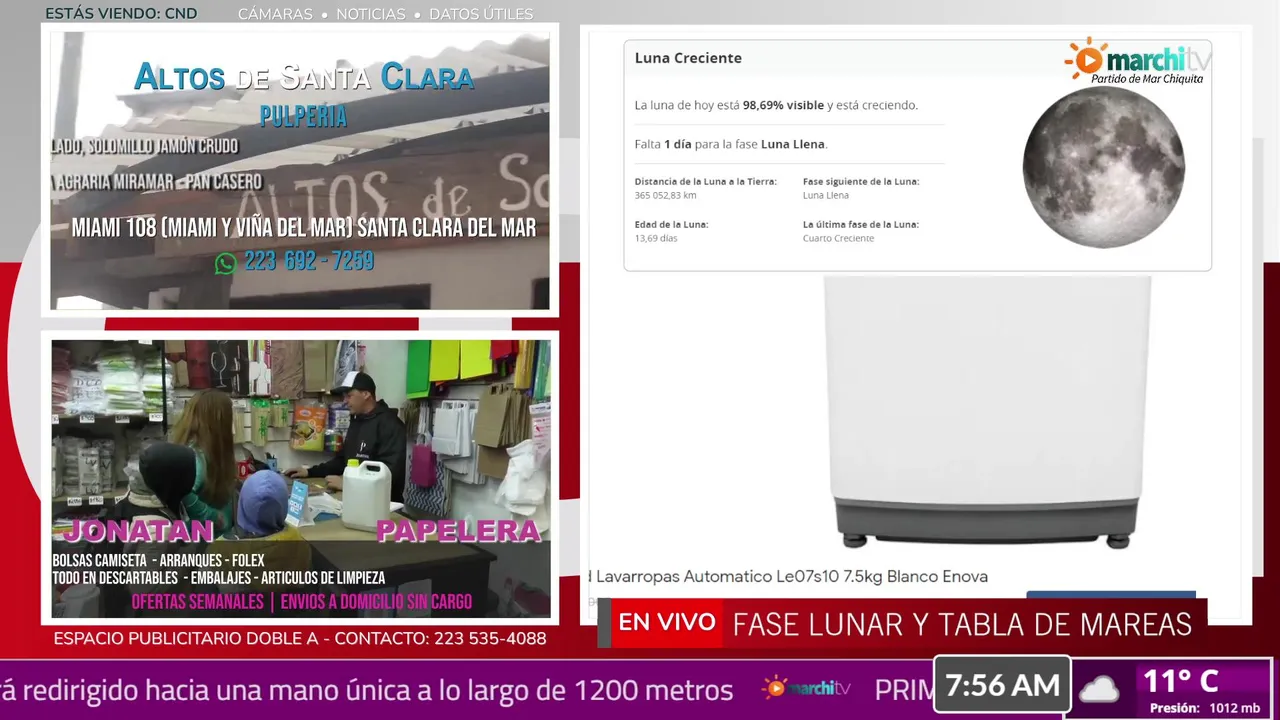Image resolution: width=1280 pixels, height=720 pixels.
Task: Click the Luna Creciente heading
Action: click(688, 58)
